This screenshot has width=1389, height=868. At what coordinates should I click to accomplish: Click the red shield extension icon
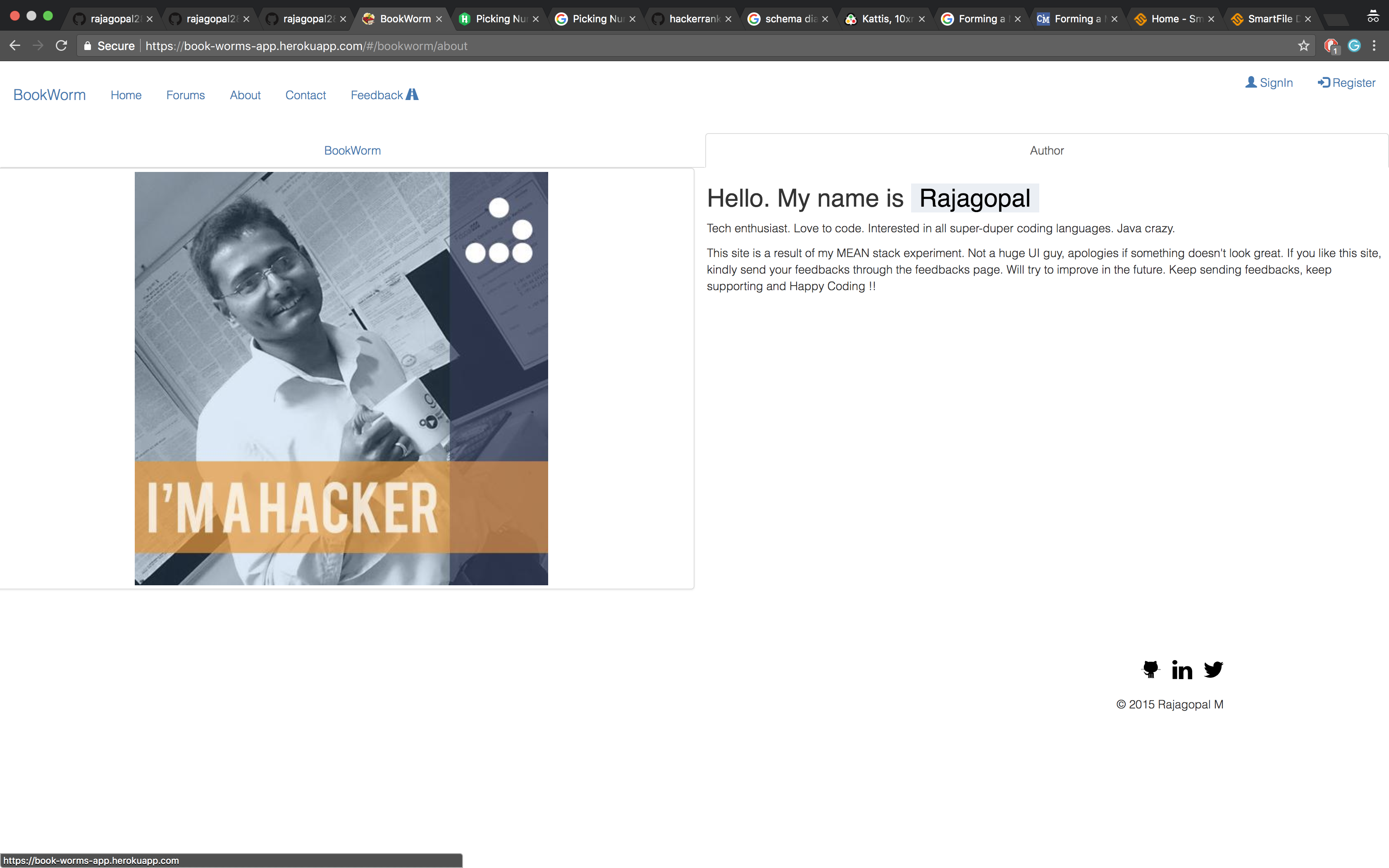(1330, 46)
